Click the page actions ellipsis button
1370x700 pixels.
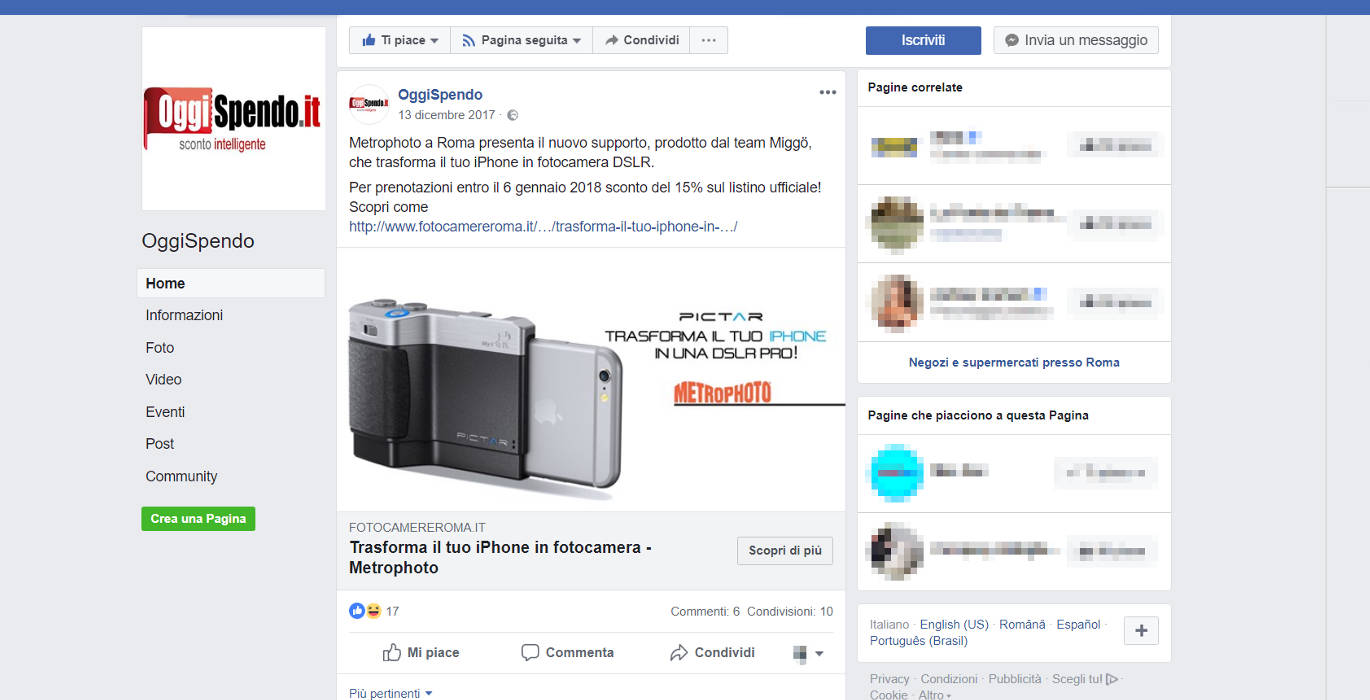(x=709, y=40)
